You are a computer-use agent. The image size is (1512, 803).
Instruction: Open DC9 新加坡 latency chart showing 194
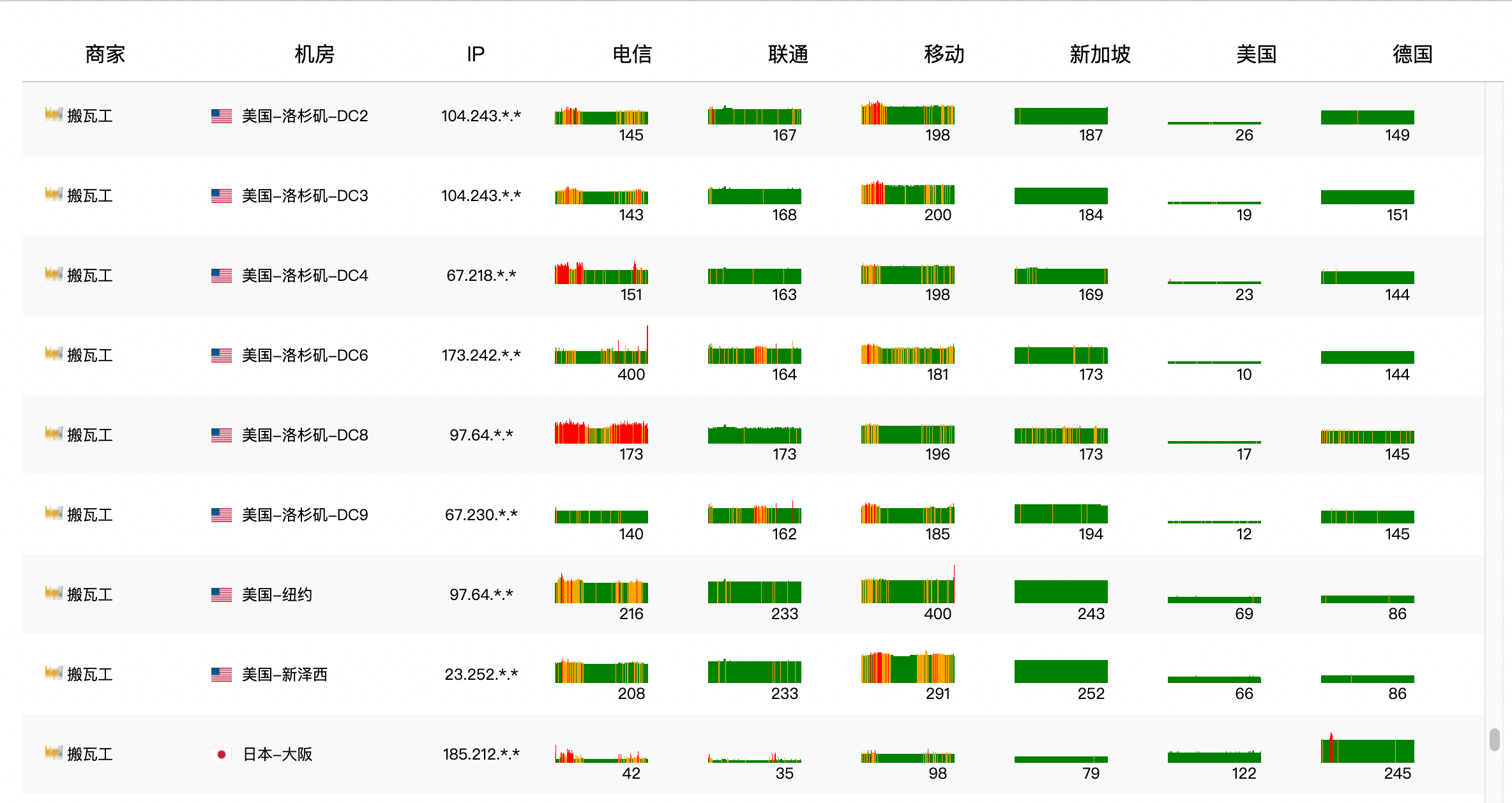(1061, 514)
